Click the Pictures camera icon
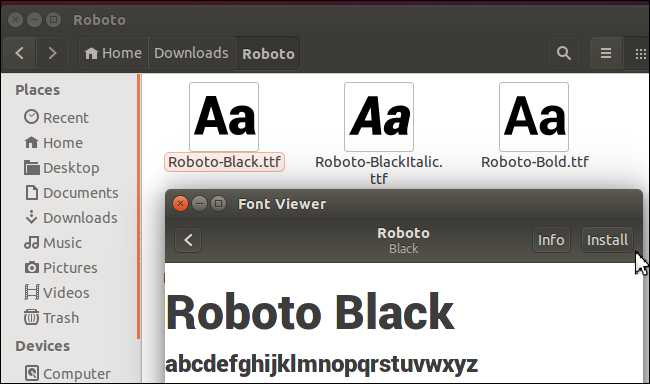The width and height of the screenshot is (650, 384). point(32,267)
